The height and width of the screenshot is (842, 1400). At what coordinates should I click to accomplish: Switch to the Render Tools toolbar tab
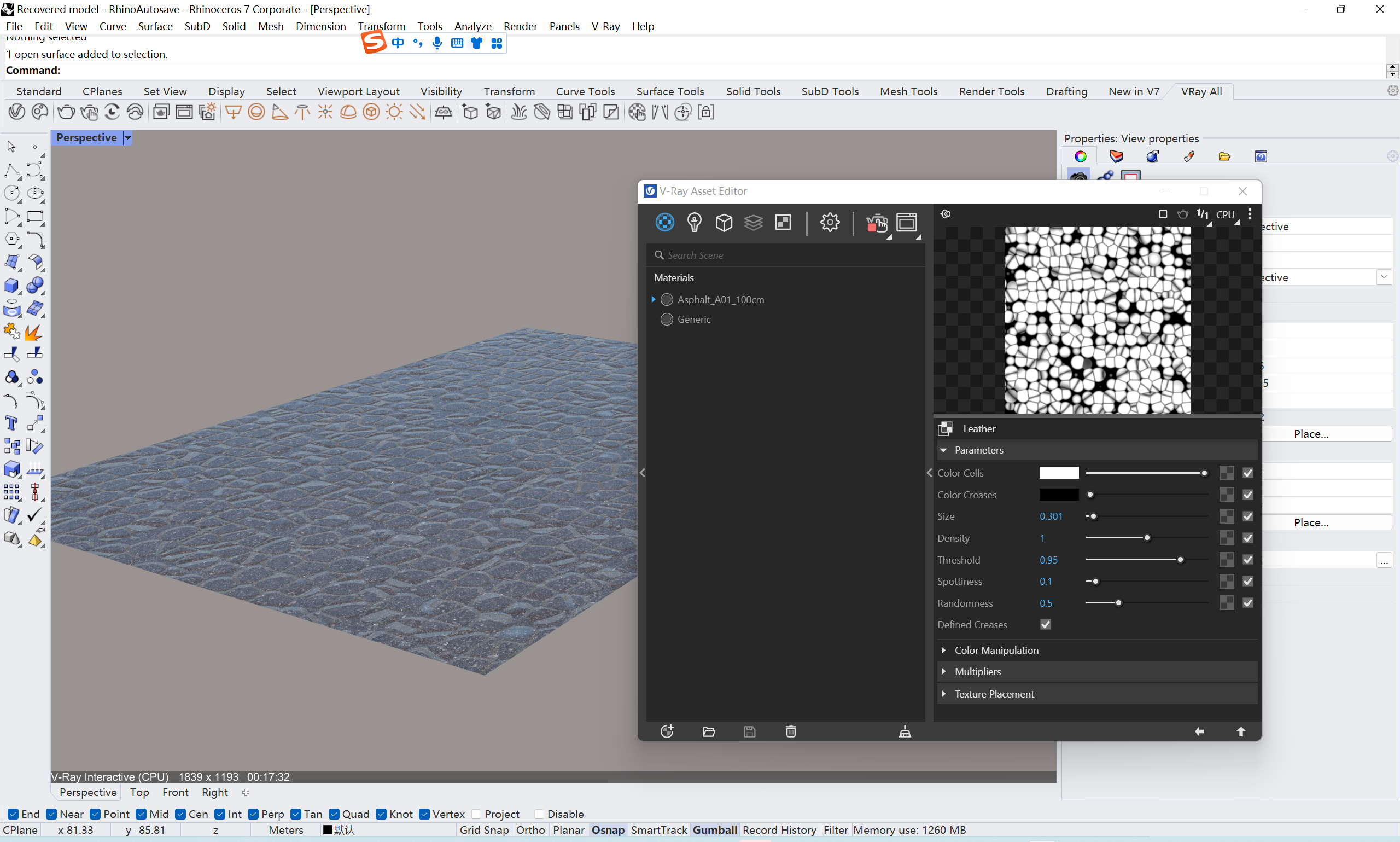[991, 91]
